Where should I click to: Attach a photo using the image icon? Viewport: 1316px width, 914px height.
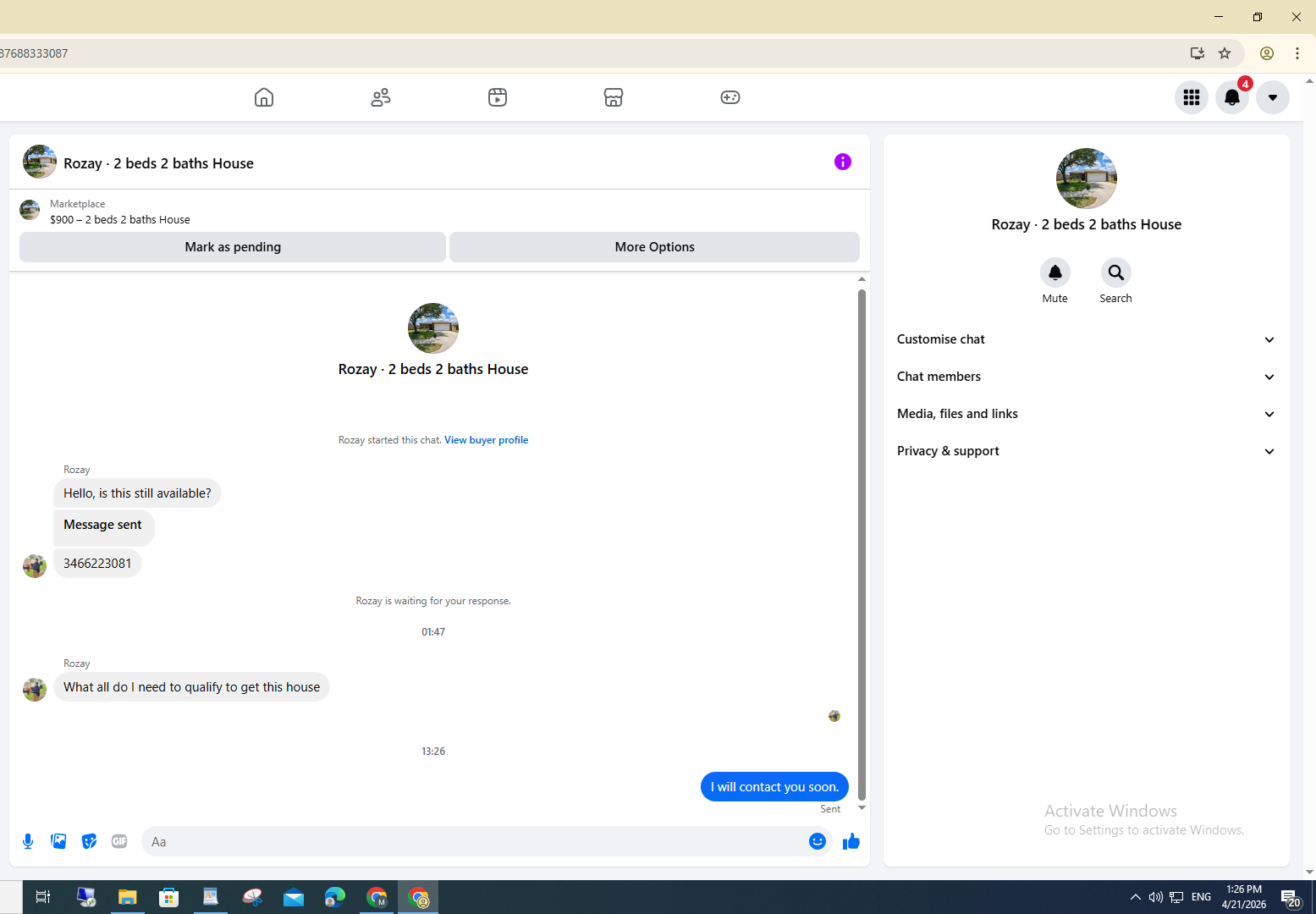pos(58,841)
